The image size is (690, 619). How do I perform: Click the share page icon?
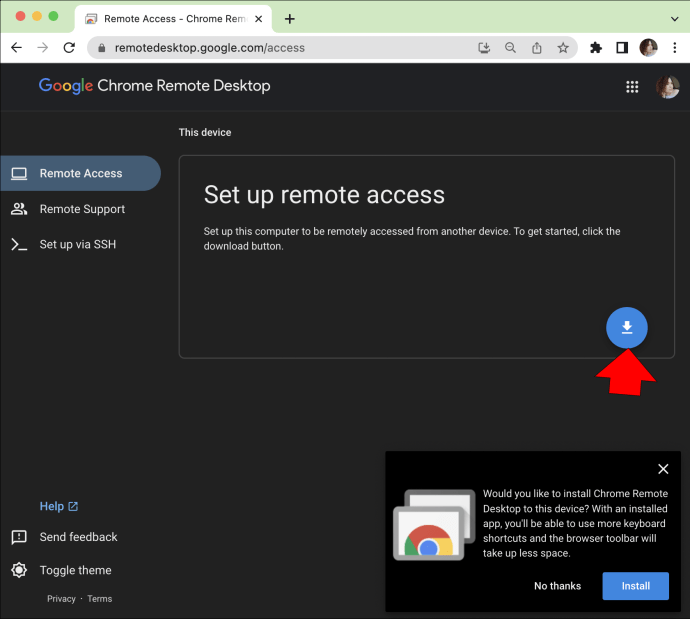536,48
